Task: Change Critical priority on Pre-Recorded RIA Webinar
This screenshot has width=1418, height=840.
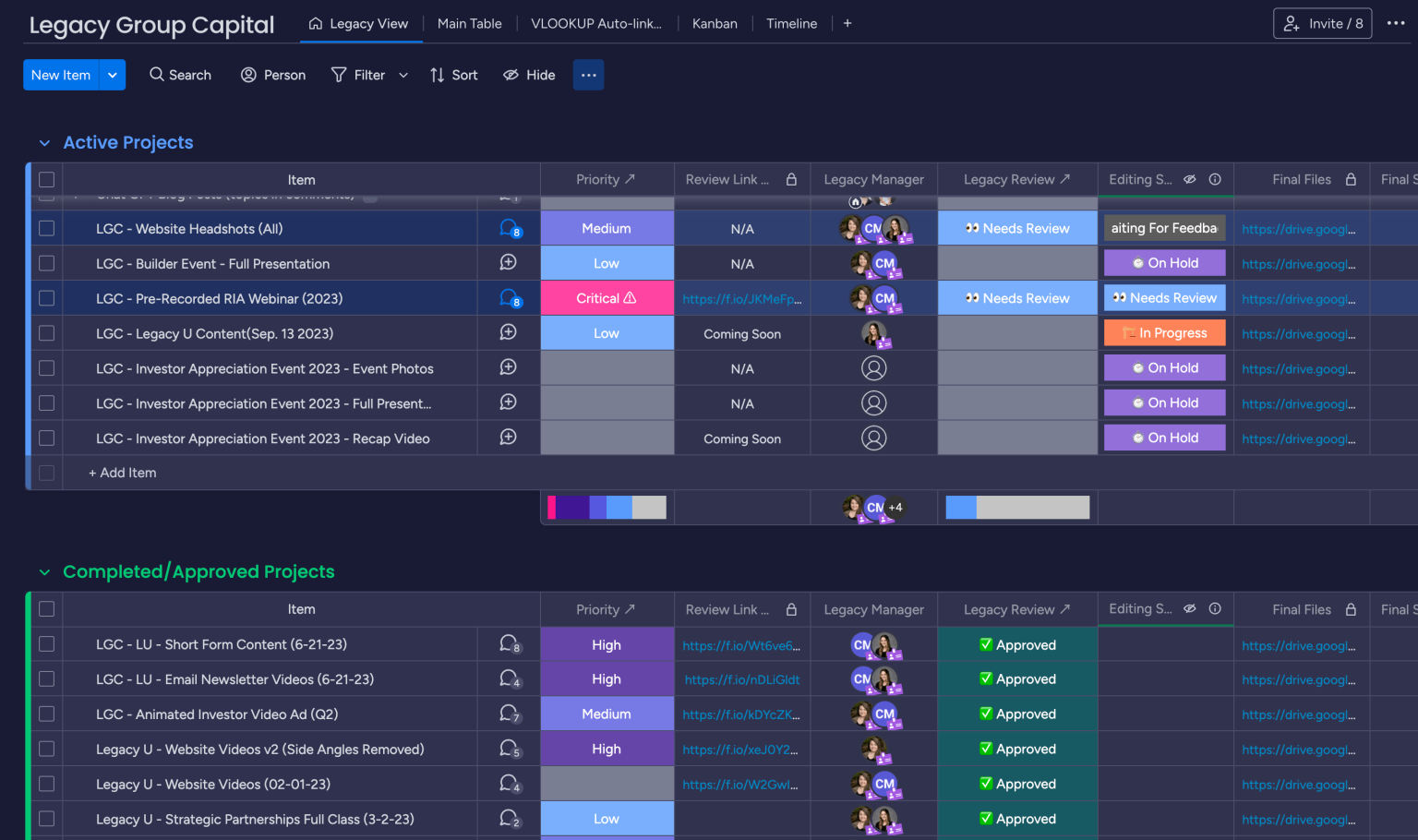Action: click(x=607, y=298)
